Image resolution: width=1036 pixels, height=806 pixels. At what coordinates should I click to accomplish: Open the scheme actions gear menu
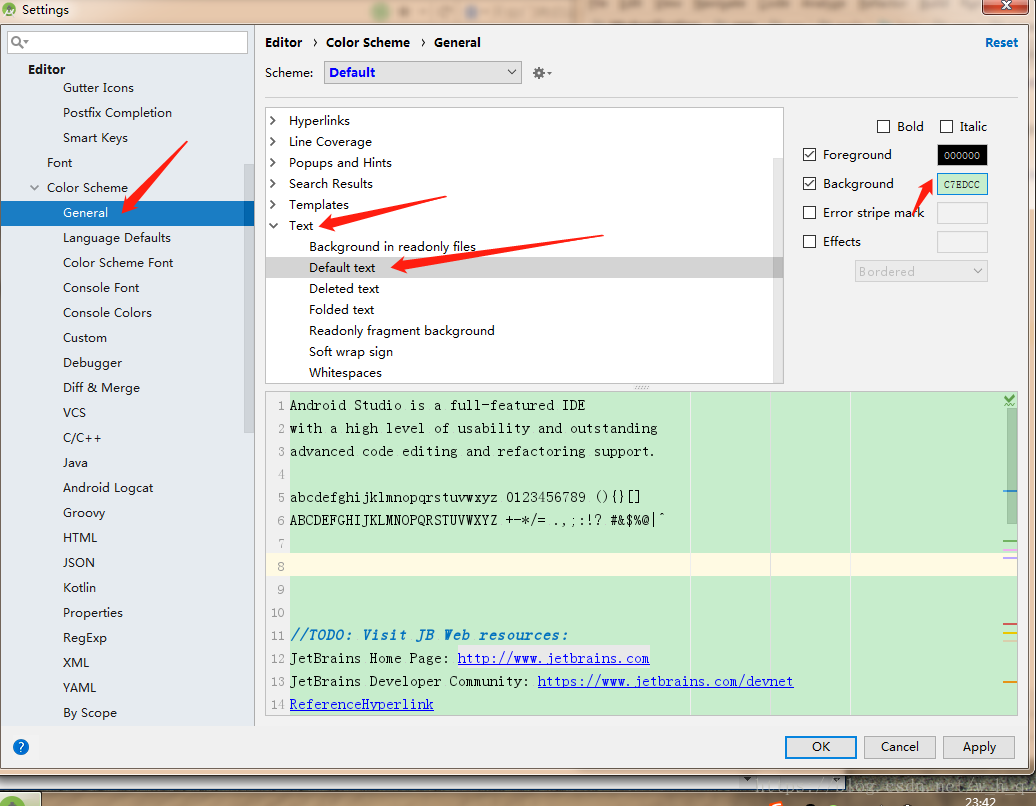(x=542, y=73)
